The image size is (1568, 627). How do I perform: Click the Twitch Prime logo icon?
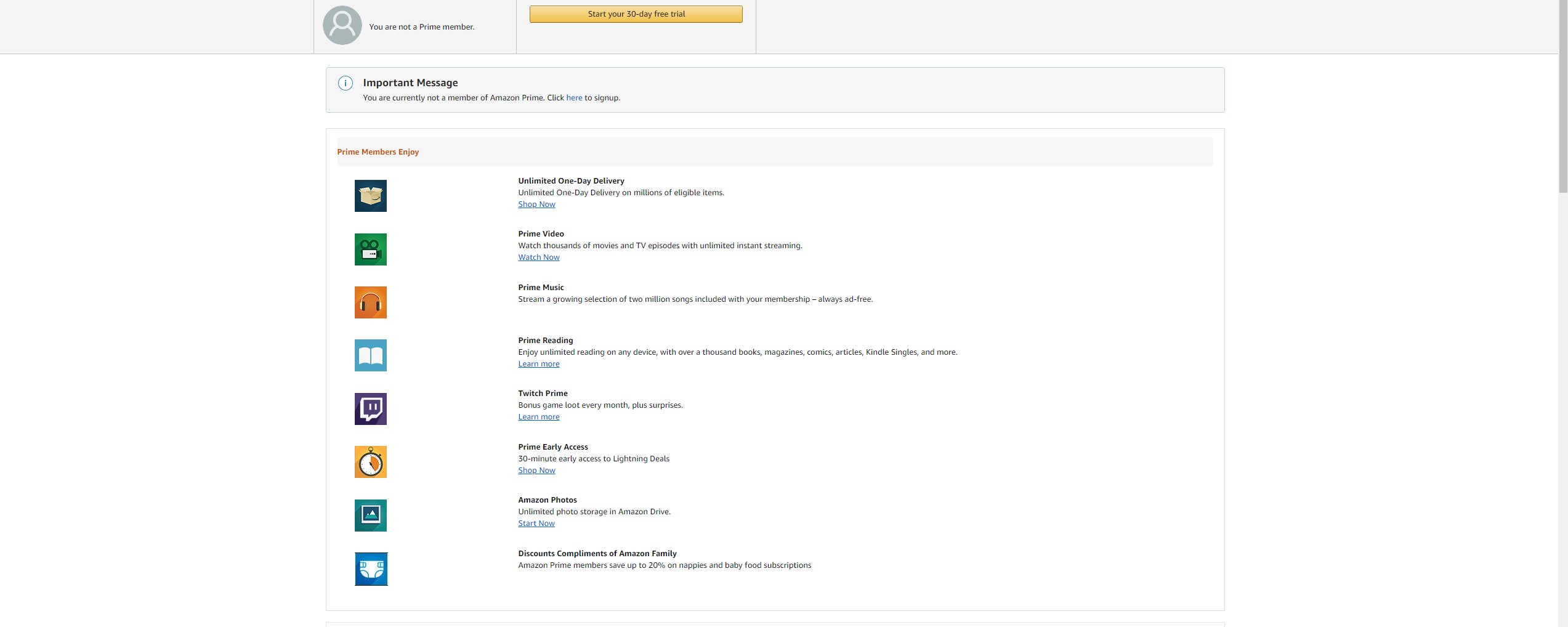click(x=370, y=409)
